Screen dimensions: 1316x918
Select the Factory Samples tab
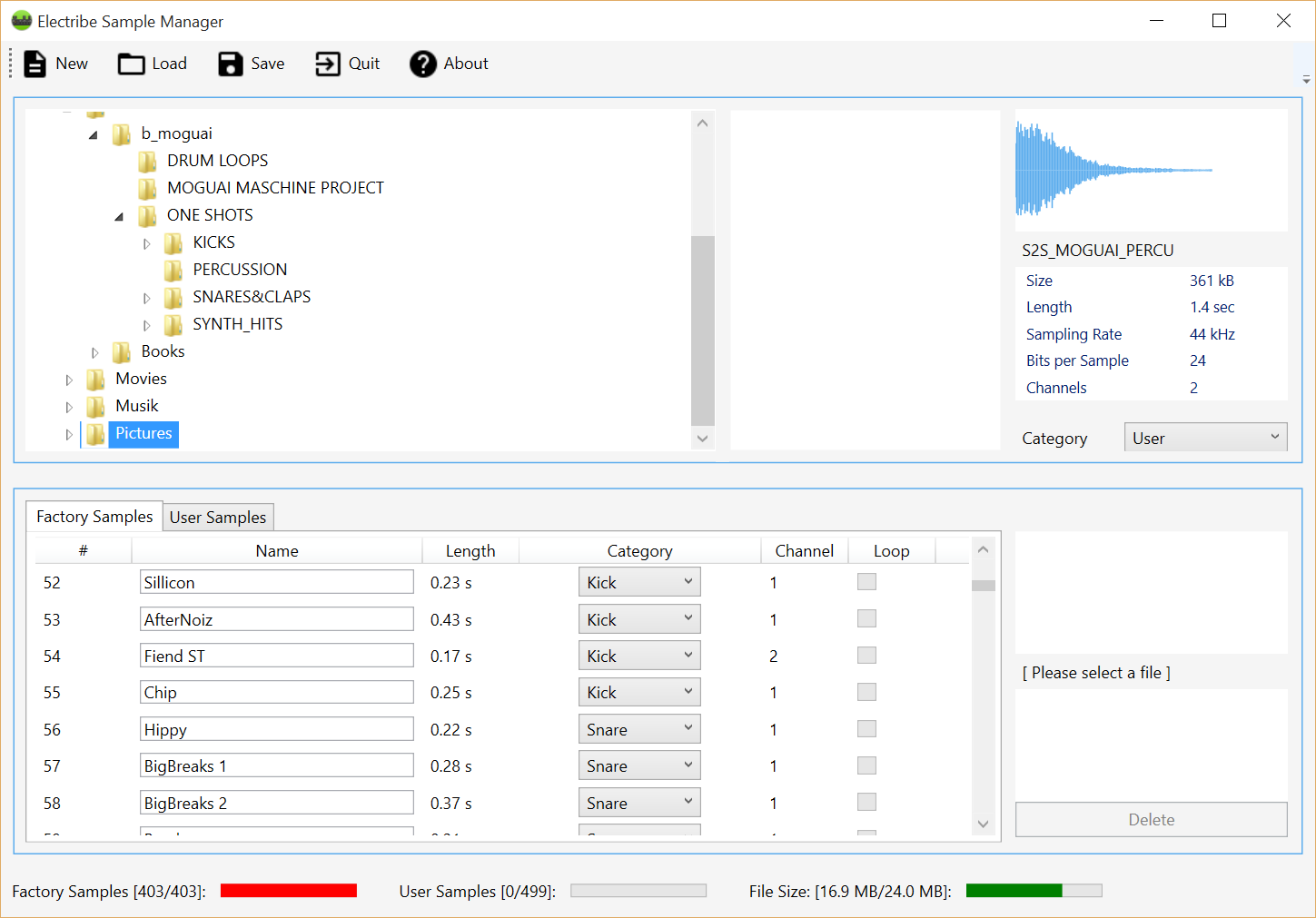[x=94, y=517]
